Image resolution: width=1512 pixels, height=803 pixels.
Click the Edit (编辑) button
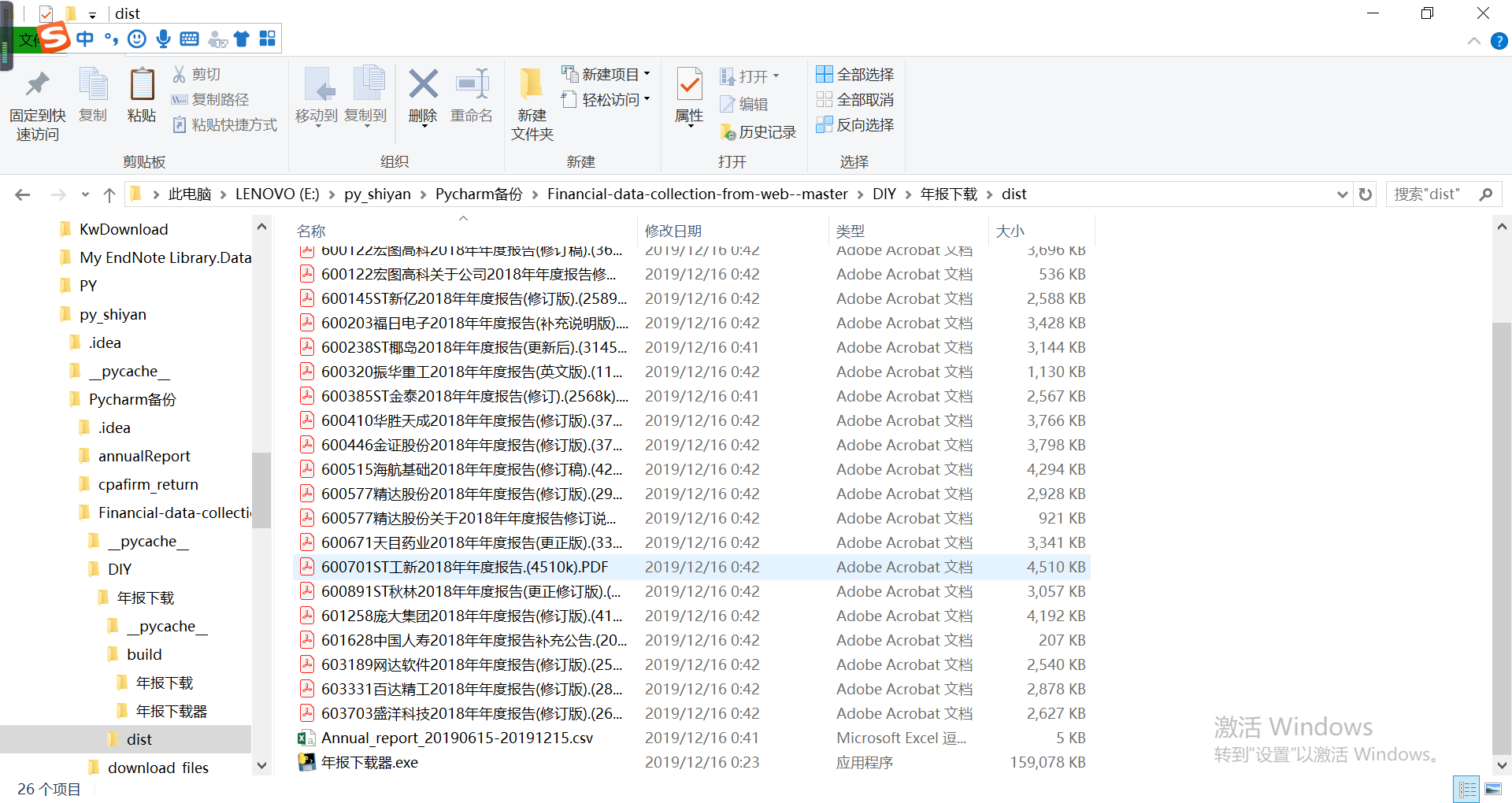coord(744,104)
